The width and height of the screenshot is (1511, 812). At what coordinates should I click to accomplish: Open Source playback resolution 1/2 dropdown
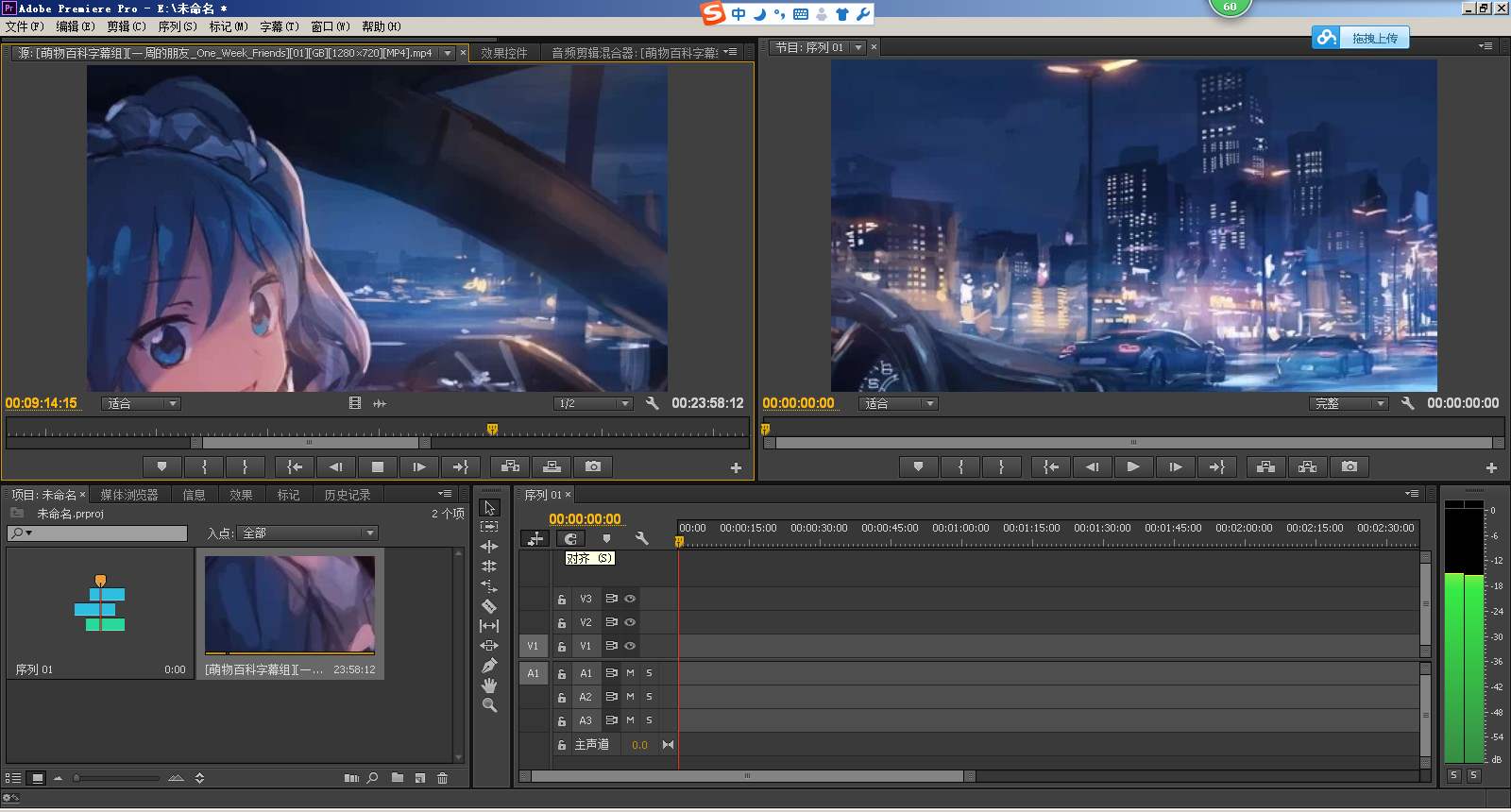(593, 403)
